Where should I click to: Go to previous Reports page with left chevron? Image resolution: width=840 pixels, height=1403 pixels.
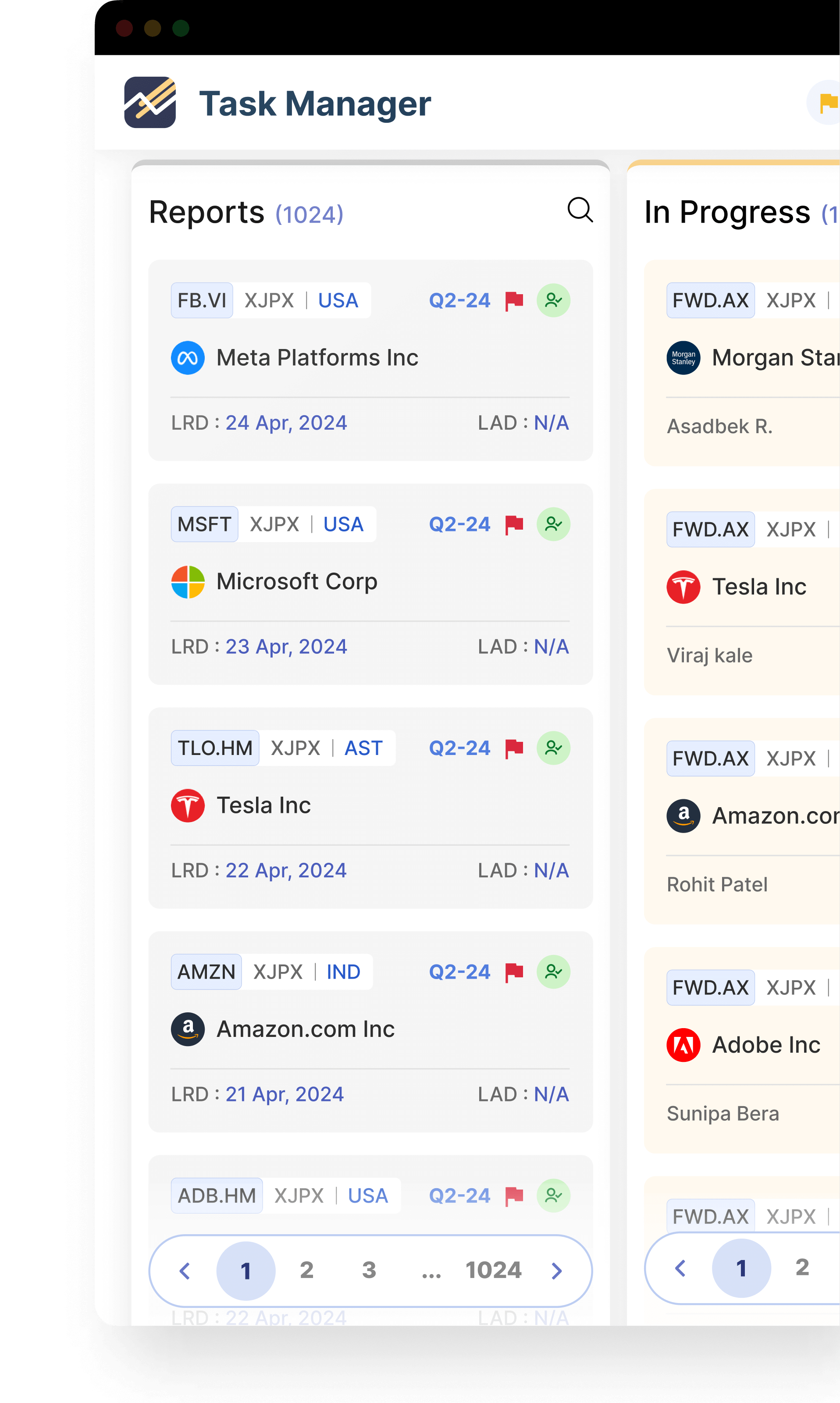[185, 1271]
